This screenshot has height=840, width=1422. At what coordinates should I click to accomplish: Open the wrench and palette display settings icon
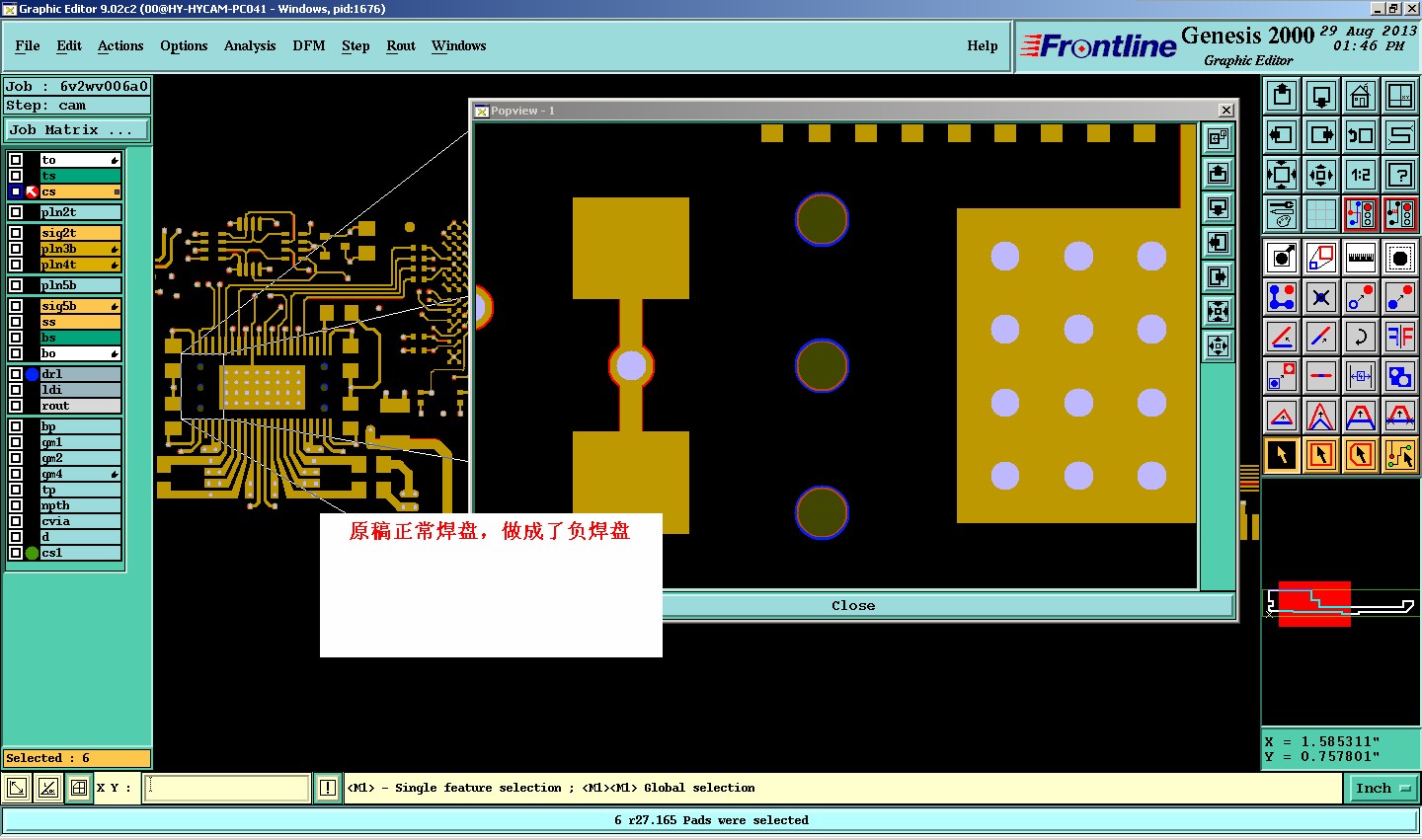1282,214
